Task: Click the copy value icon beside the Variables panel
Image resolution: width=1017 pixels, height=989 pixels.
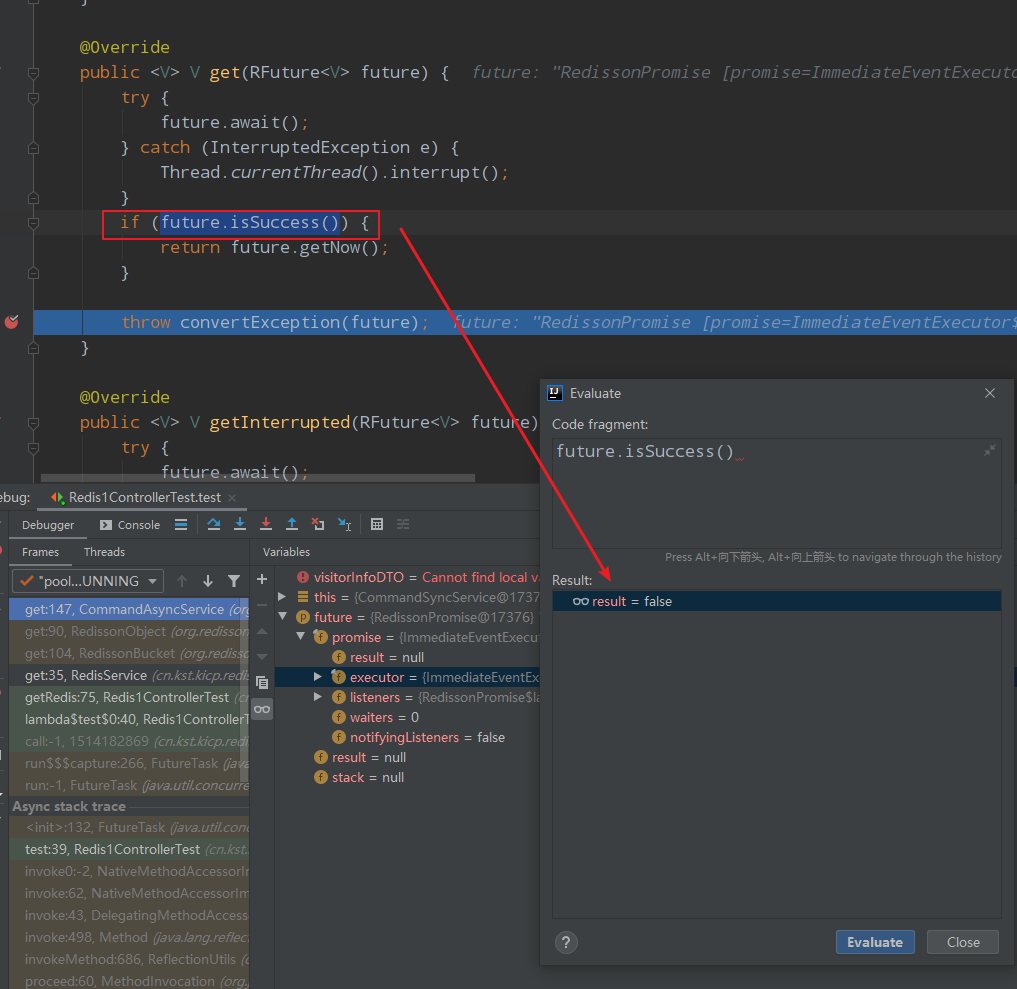Action: point(262,682)
